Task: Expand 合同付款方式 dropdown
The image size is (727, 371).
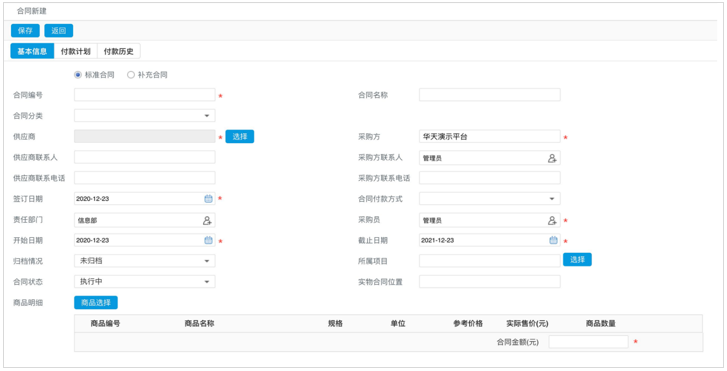Action: click(490, 198)
